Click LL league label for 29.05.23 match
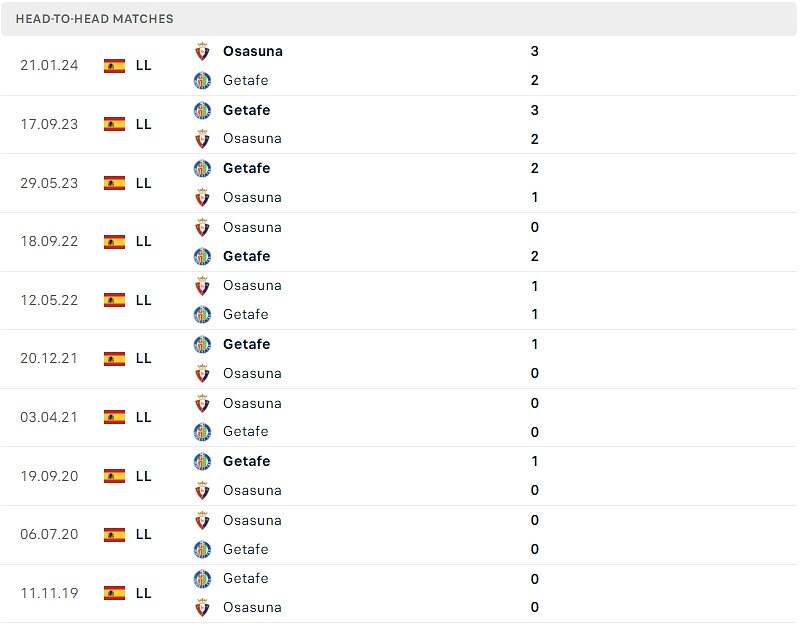The image size is (802, 634). [x=143, y=183]
